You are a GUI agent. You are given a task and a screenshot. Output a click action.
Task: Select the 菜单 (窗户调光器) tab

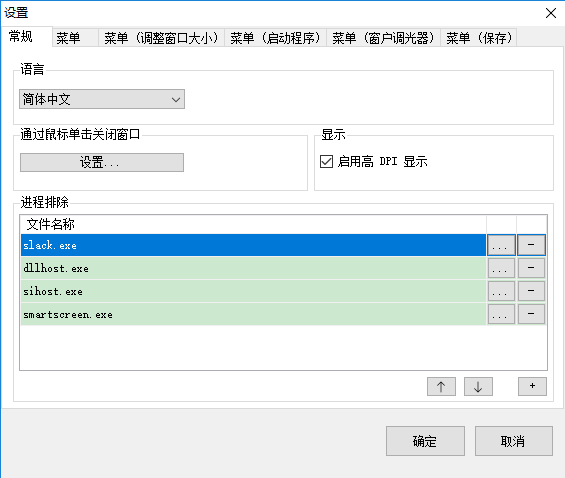[x=383, y=38]
